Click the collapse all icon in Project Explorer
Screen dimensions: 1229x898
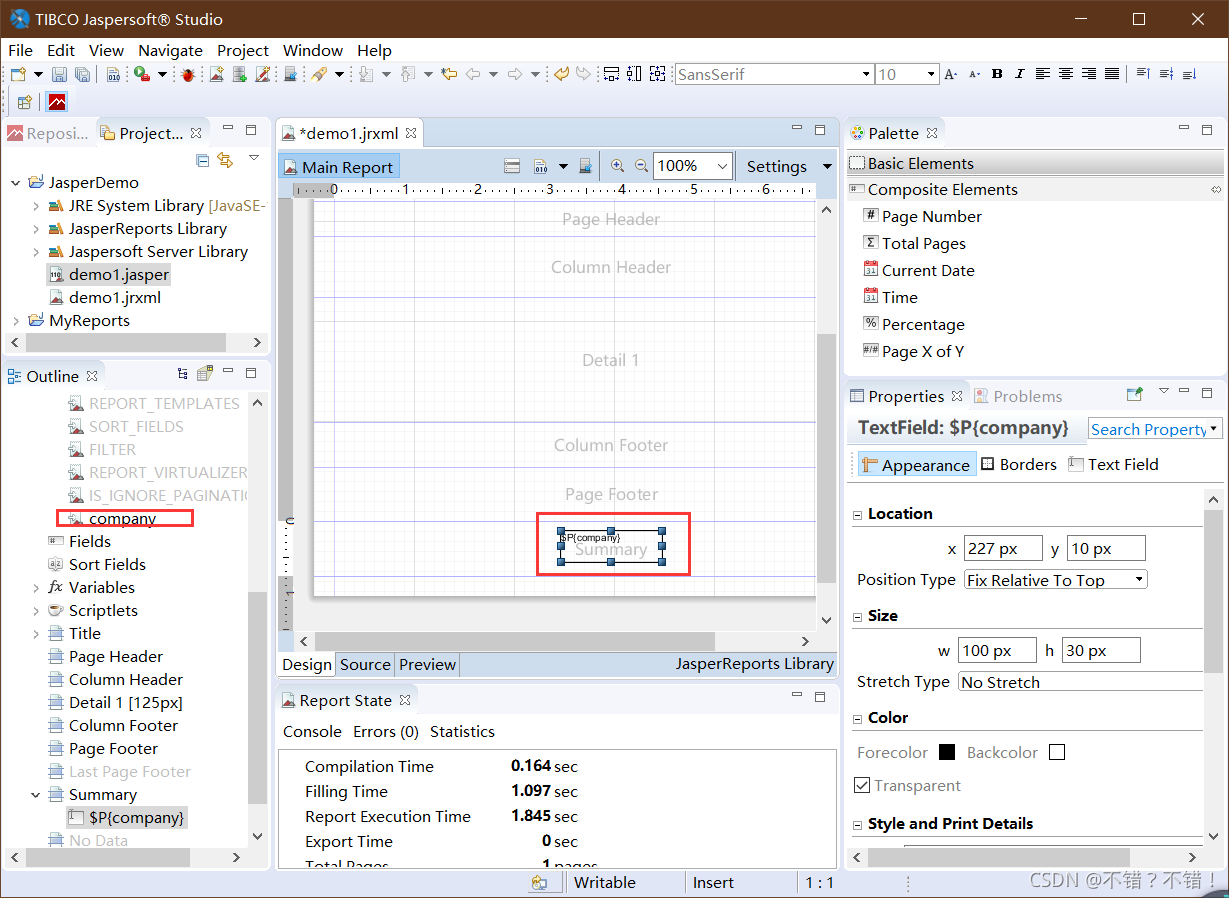click(x=203, y=160)
